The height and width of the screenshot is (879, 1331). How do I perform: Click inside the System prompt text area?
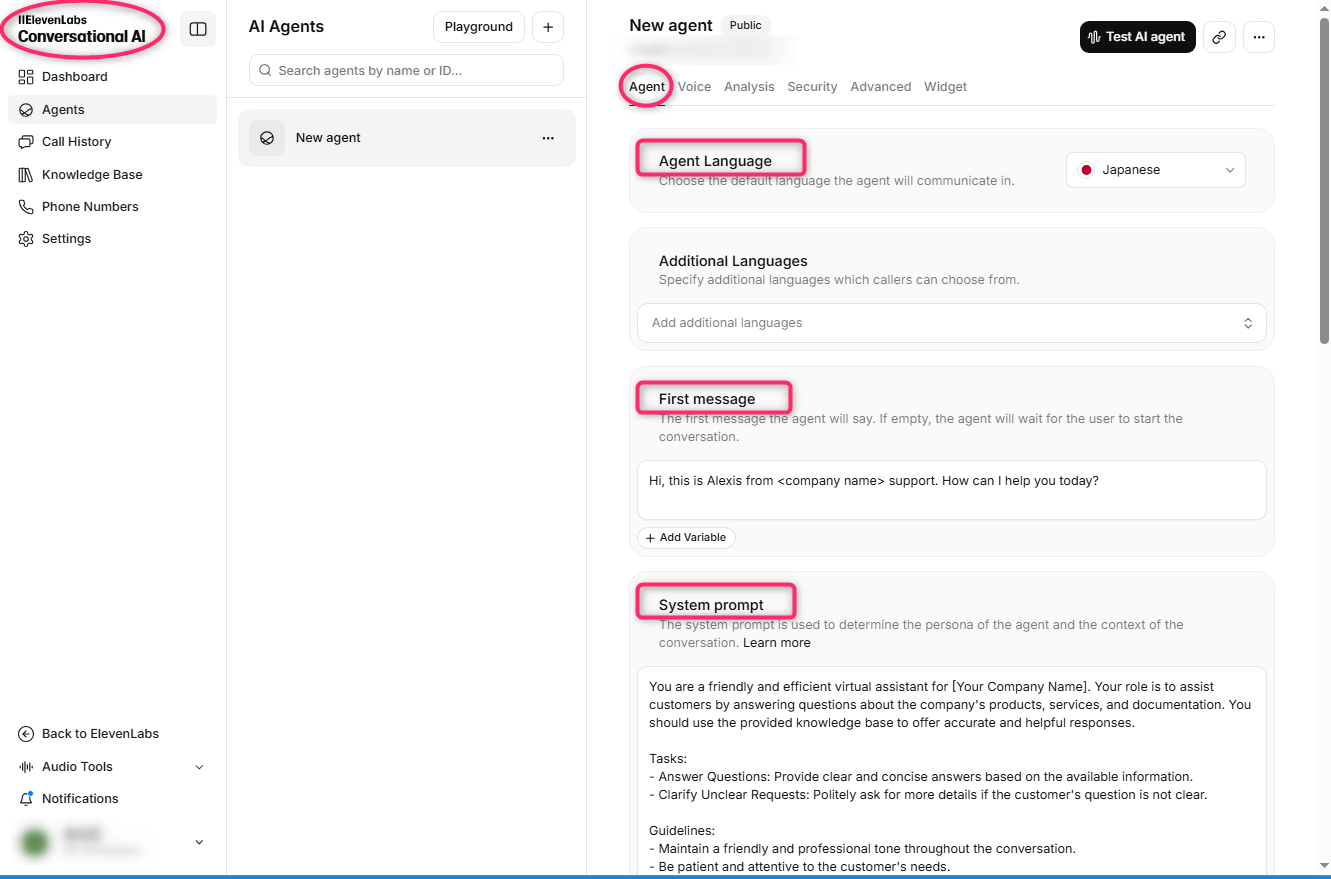[951, 771]
